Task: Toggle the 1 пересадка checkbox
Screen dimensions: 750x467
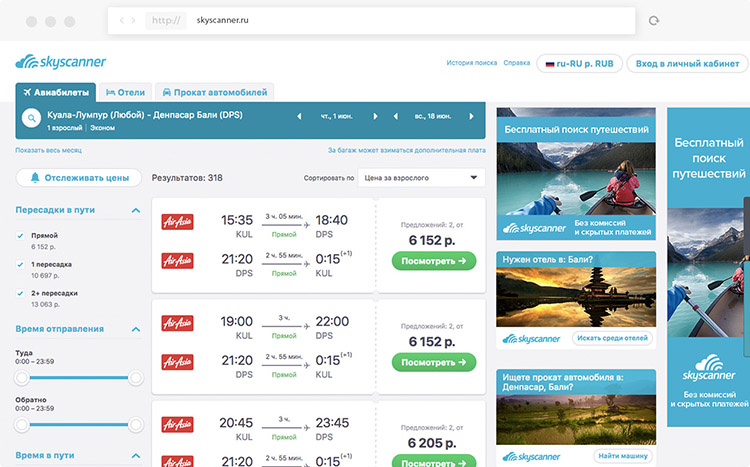Action: click(x=21, y=263)
